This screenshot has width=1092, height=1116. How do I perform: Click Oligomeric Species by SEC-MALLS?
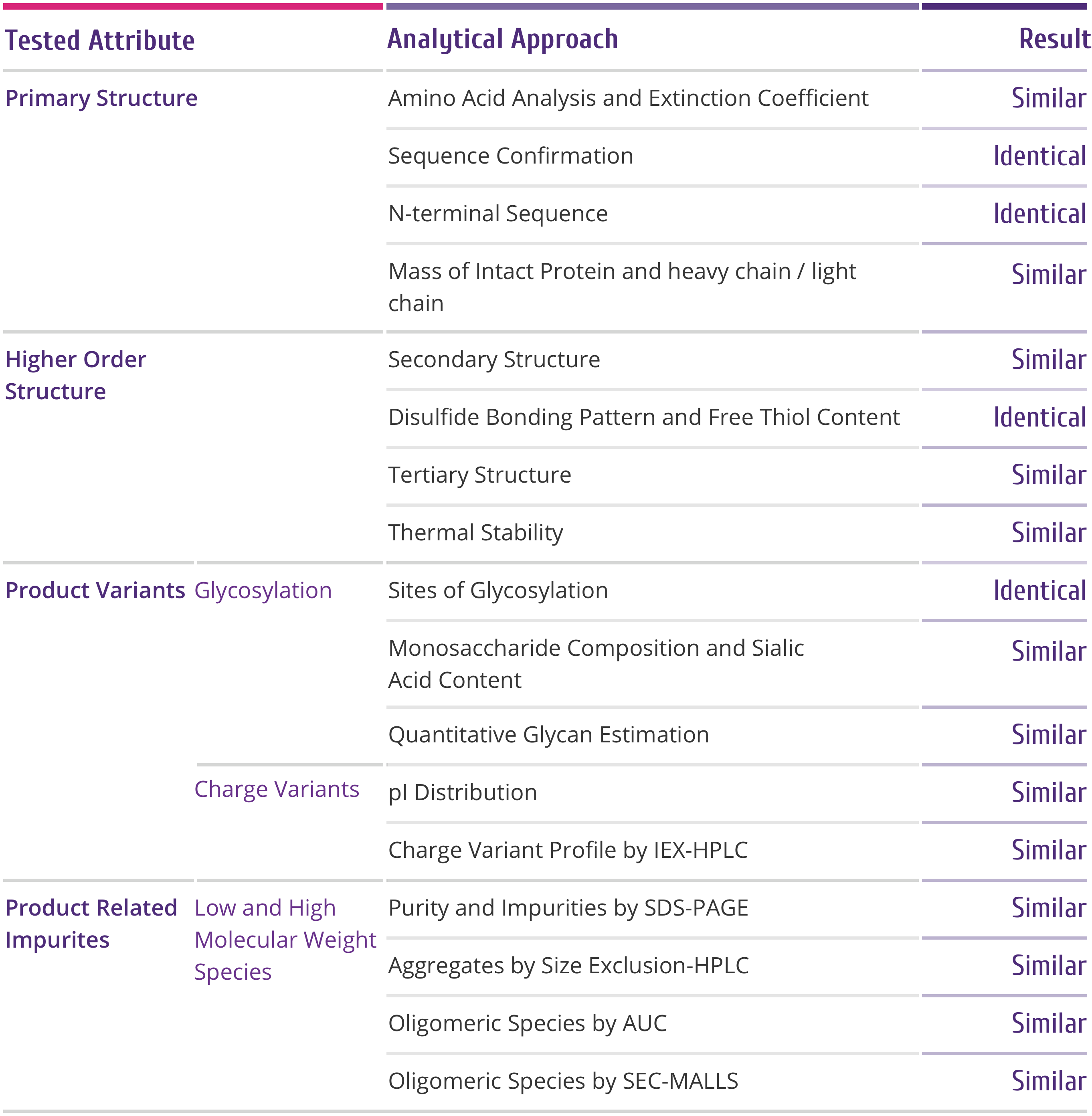(562, 1080)
